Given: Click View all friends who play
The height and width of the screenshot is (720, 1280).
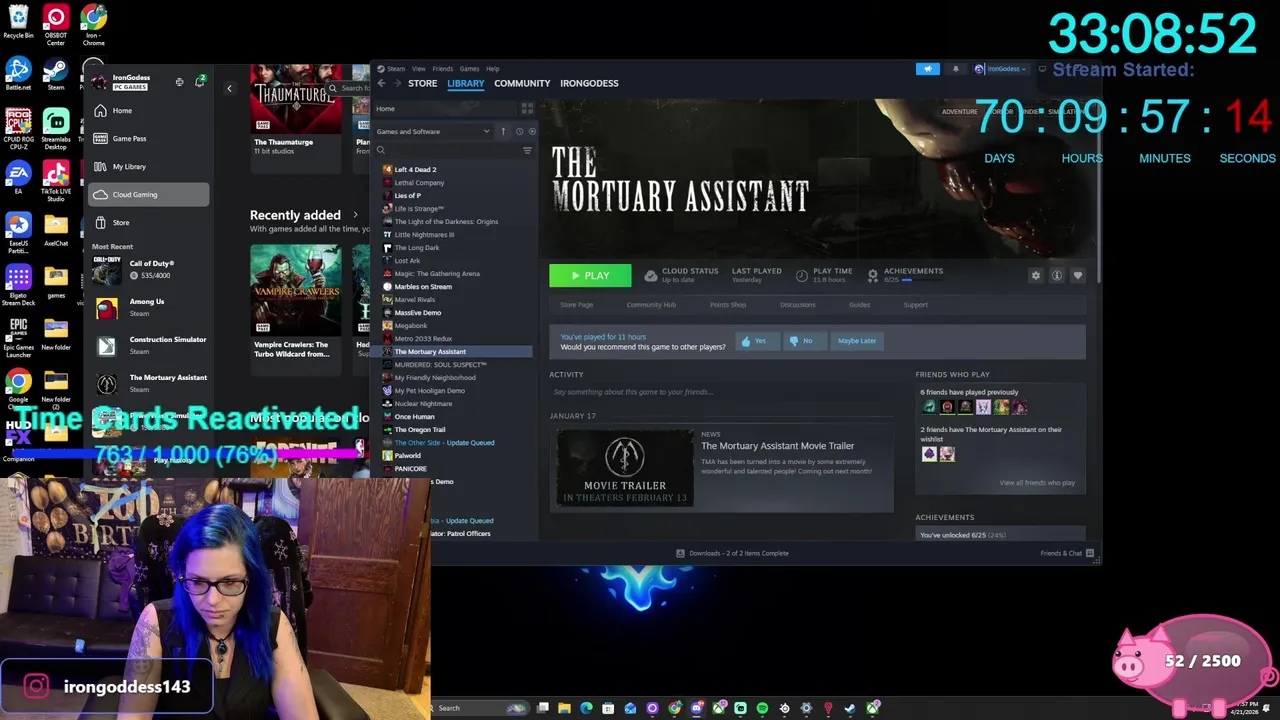Looking at the screenshot, I should coord(1037,483).
